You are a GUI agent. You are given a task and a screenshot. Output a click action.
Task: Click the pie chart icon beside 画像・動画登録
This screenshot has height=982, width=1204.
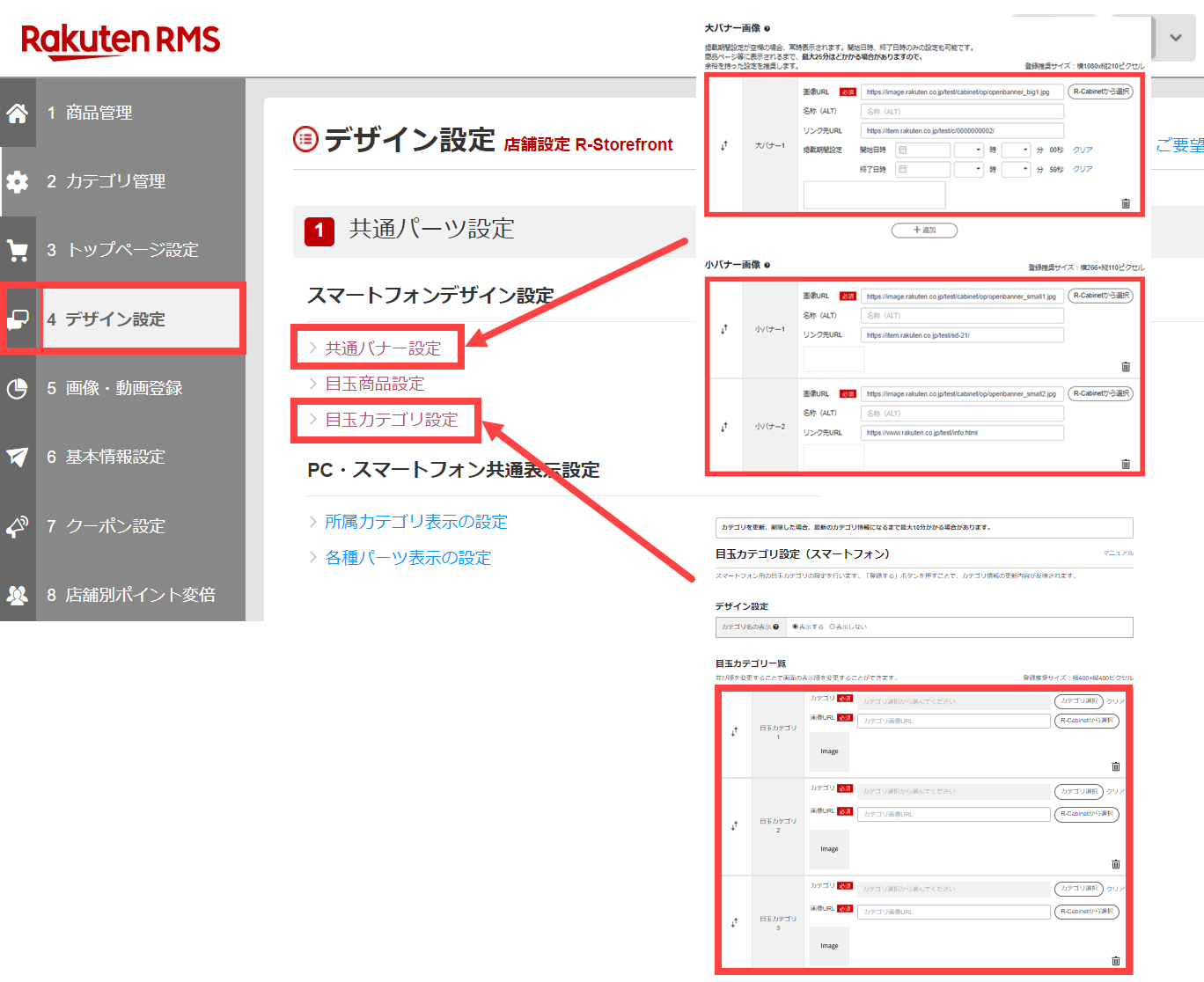[x=17, y=388]
